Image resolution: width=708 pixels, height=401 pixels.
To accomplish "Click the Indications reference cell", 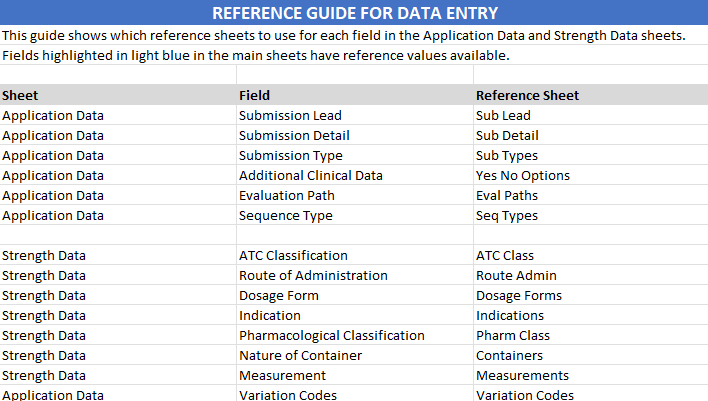I will [x=510, y=315].
